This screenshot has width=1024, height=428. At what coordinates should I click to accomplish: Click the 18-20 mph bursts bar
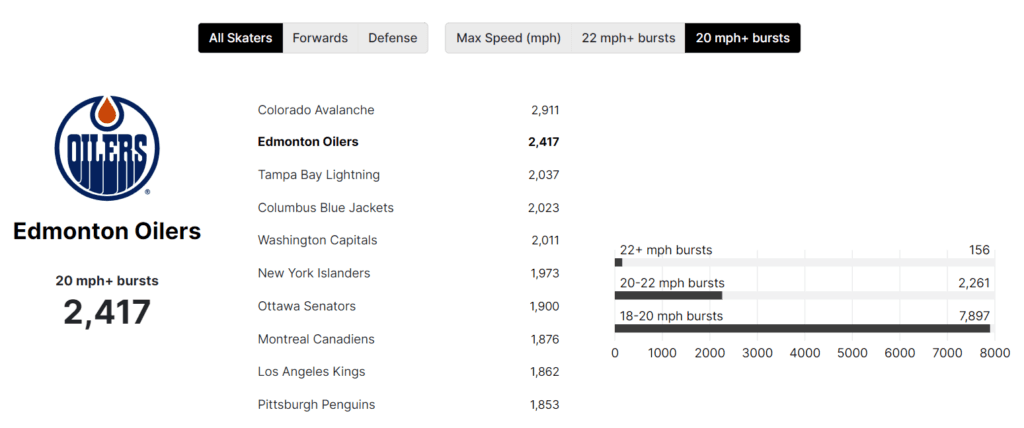802,328
